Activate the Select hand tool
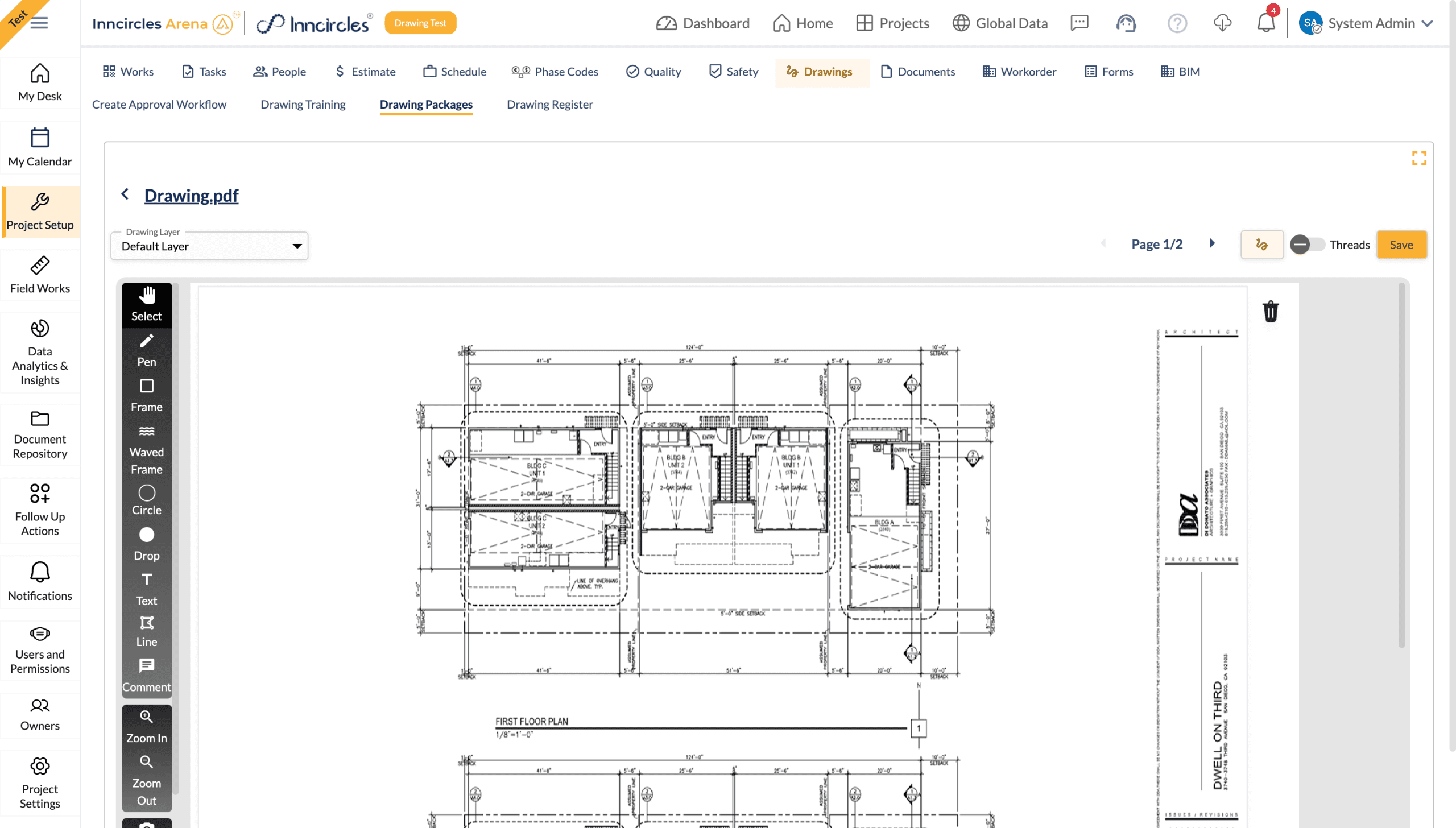1456x828 pixels. click(x=147, y=305)
